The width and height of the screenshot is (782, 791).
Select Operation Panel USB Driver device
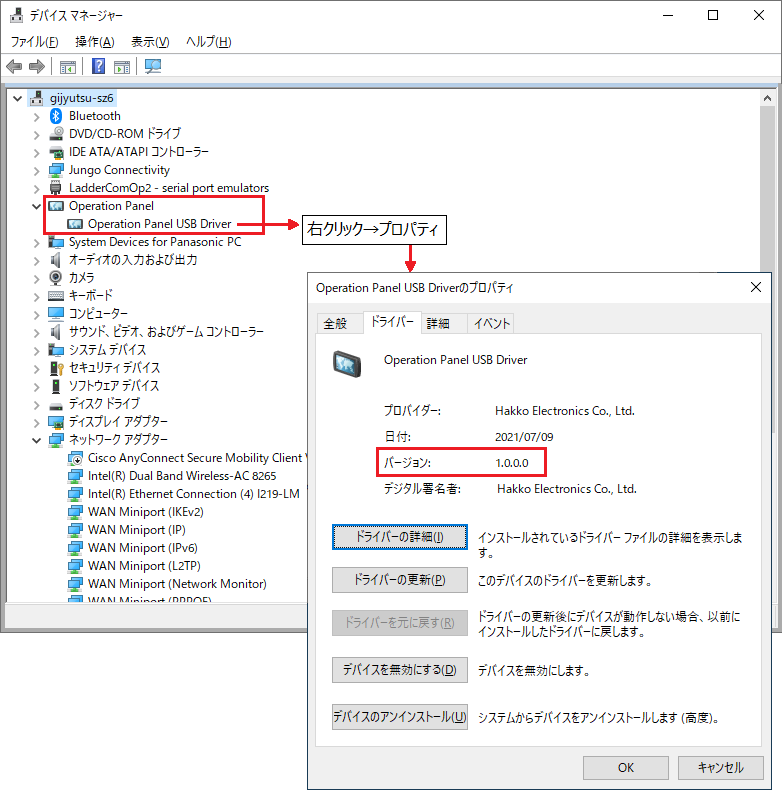[159, 224]
